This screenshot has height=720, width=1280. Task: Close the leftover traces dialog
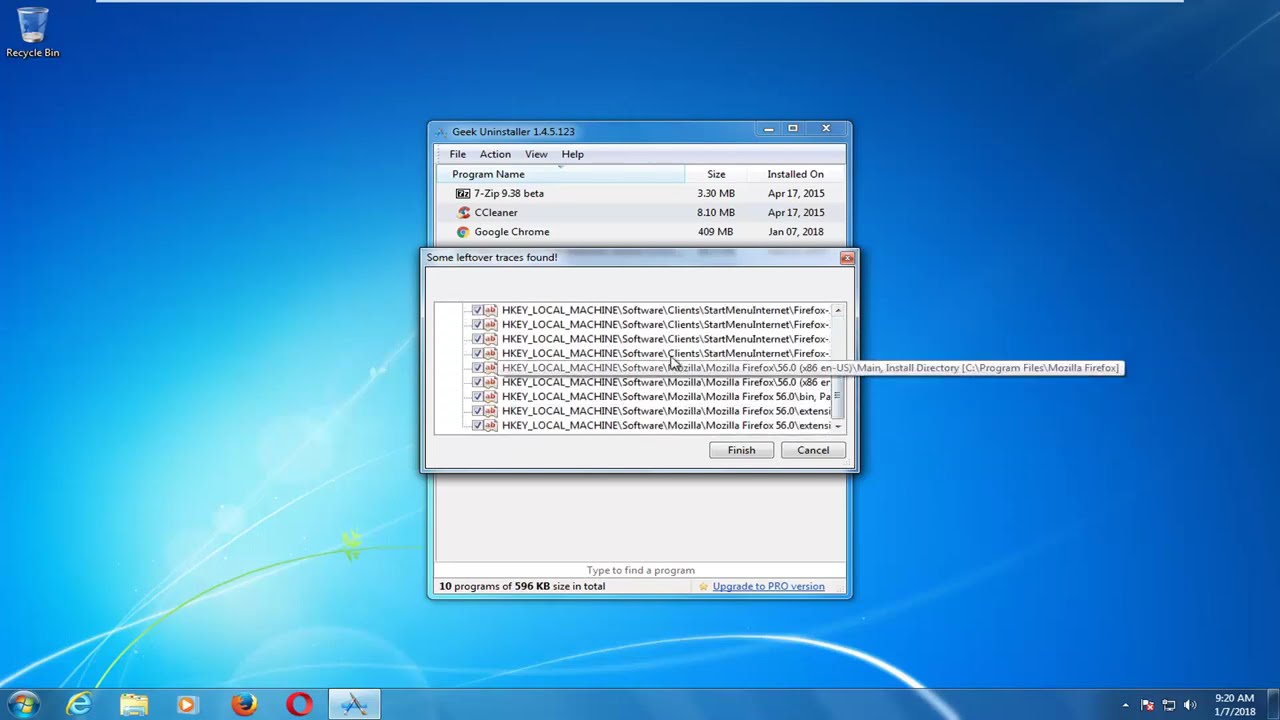[847, 258]
